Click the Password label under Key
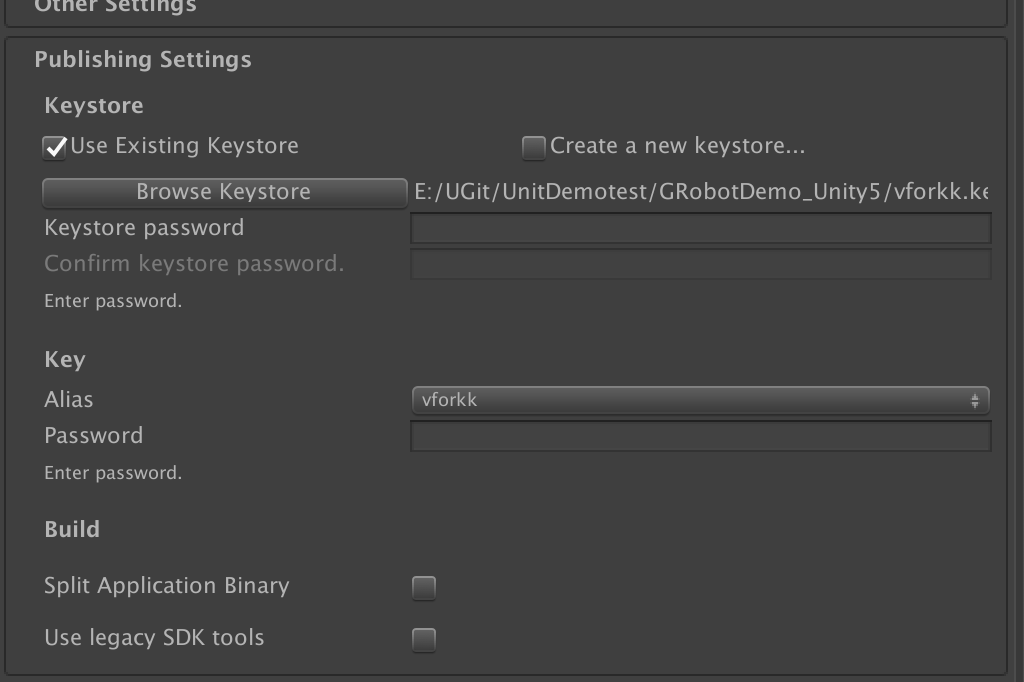 [x=93, y=436]
